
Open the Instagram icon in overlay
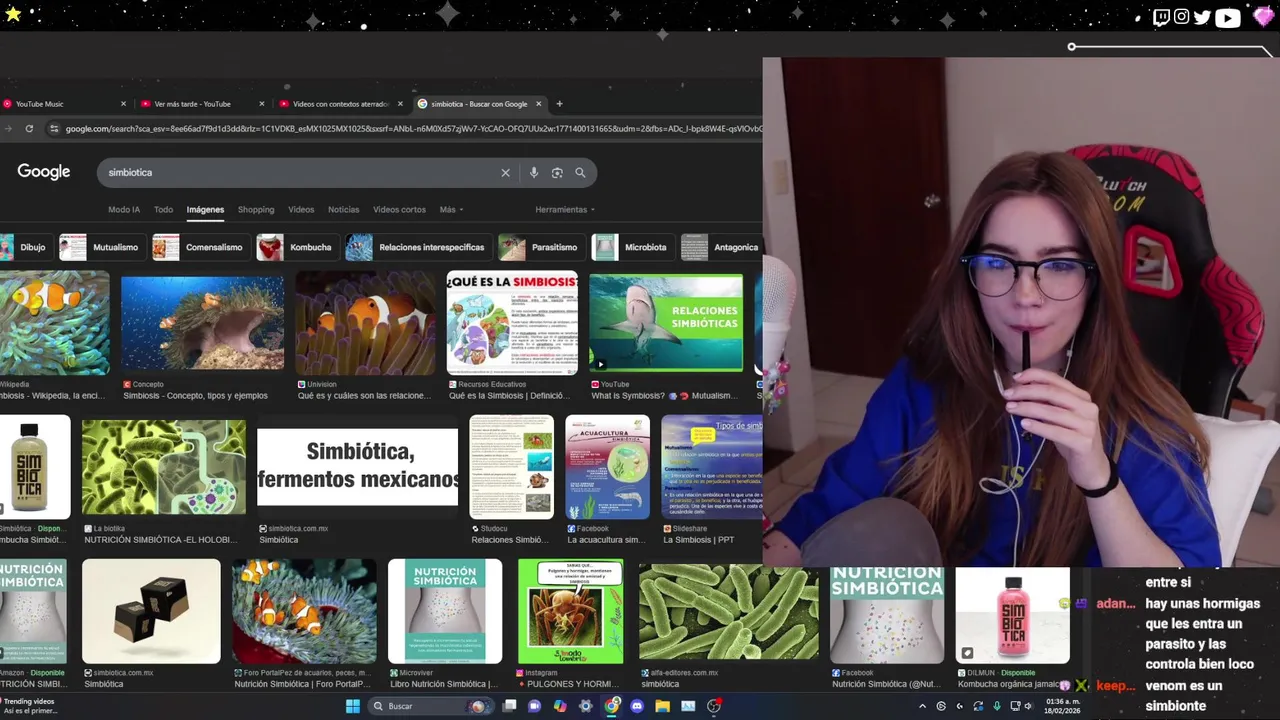click(x=1182, y=16)
